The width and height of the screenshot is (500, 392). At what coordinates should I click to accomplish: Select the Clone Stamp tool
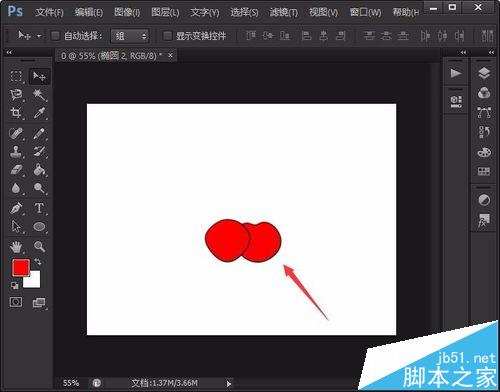click(16, 152)
